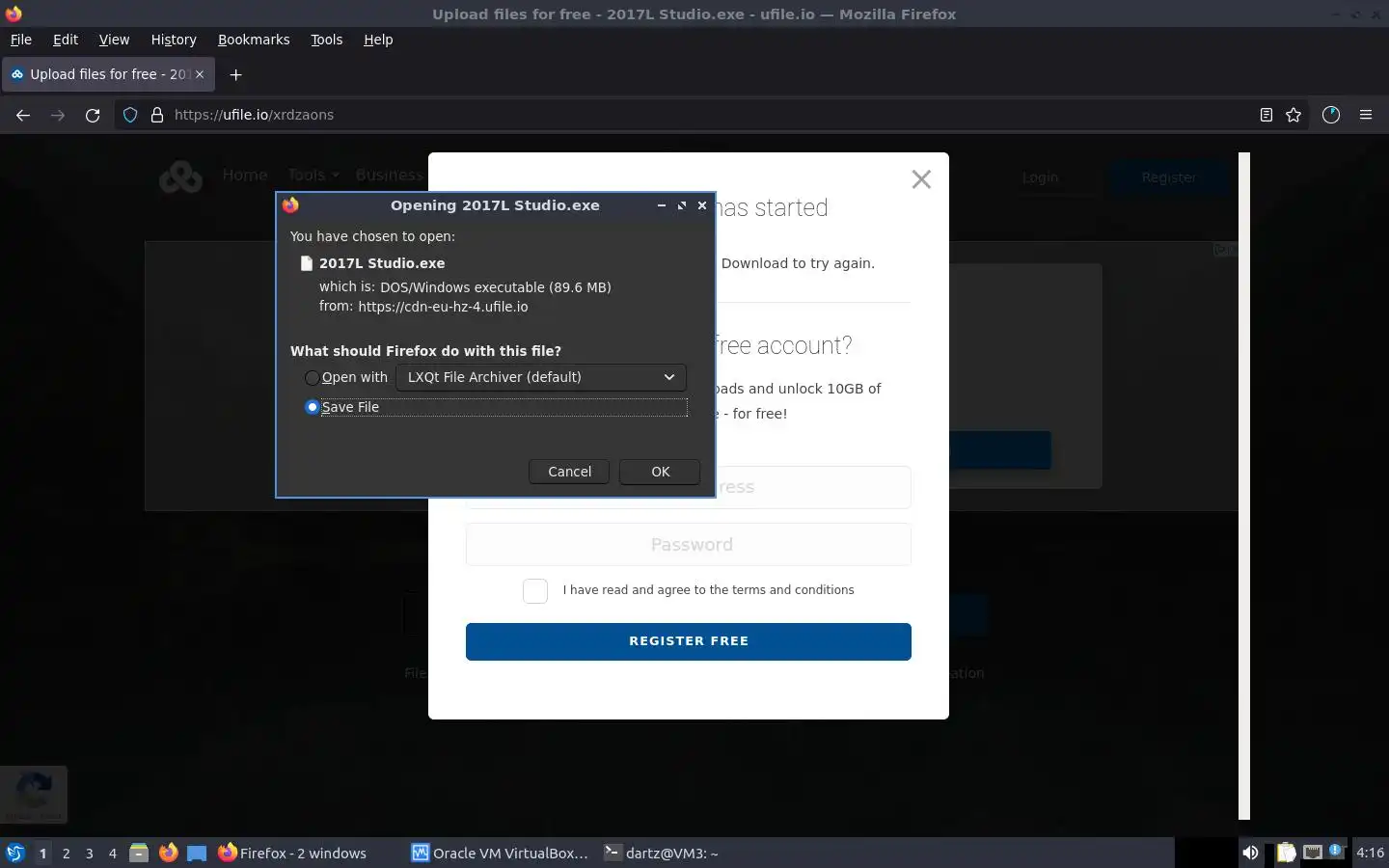1389x868 pixels.
Task: Open the Firefox account icon
Action: pyautogui.click(x=1331, y=115)
